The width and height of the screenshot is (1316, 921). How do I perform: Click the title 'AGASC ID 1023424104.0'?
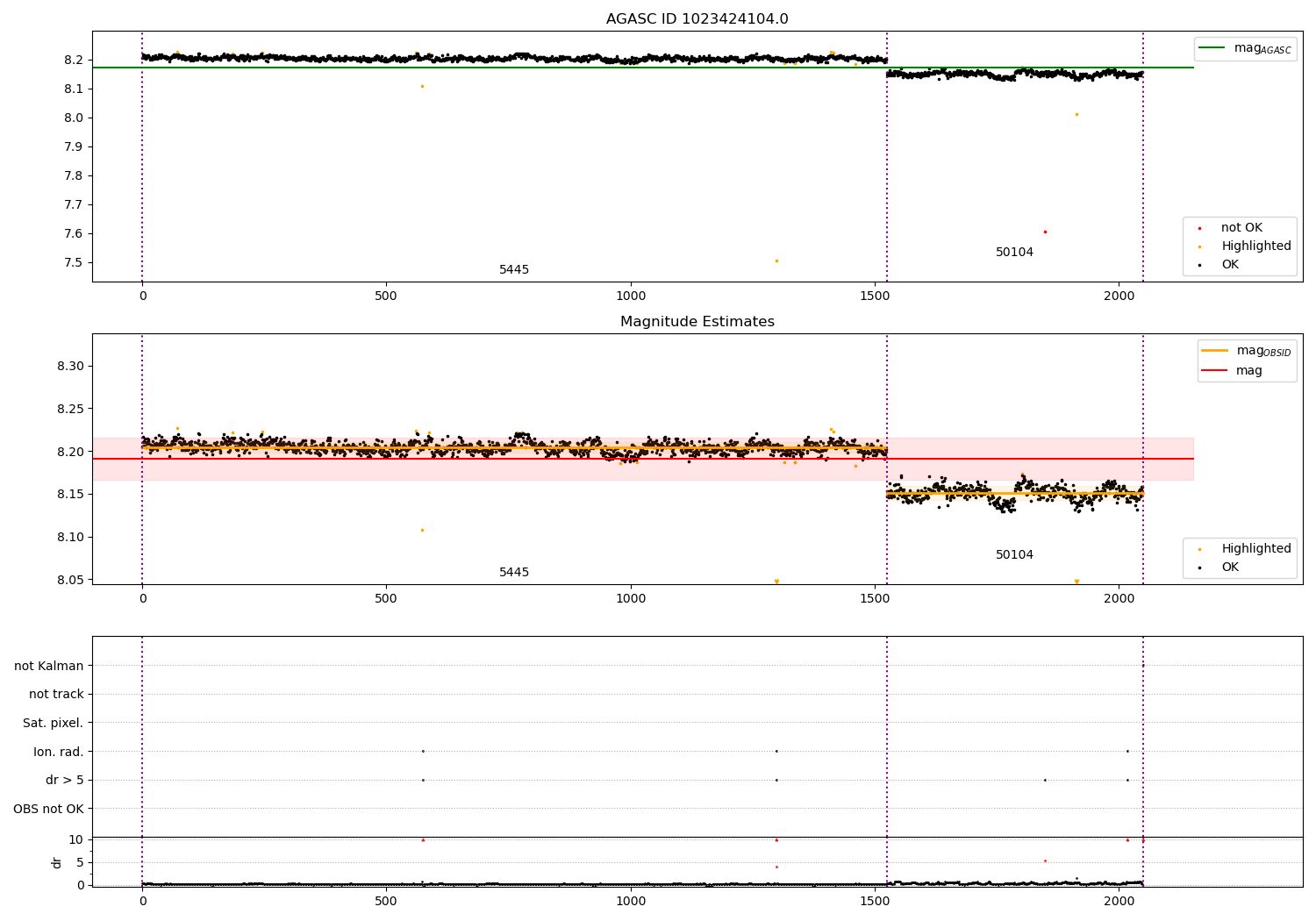(x=697, y=19)
